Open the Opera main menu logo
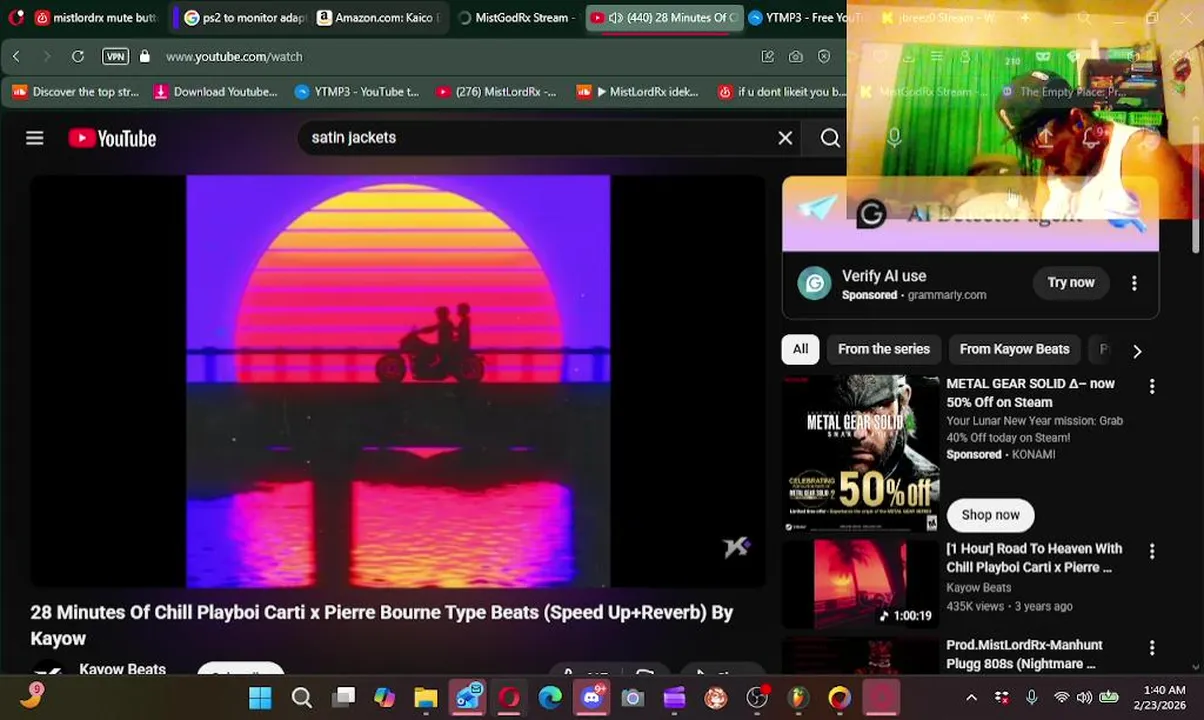 click(x=15, y=17)
